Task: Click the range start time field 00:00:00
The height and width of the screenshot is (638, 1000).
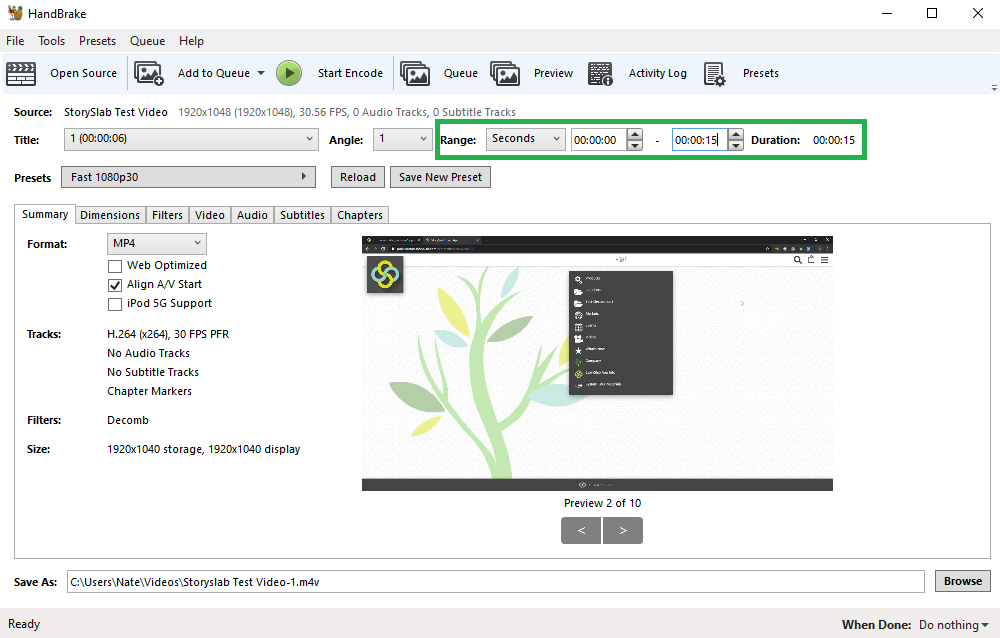Action: click(x=599, y=140)
